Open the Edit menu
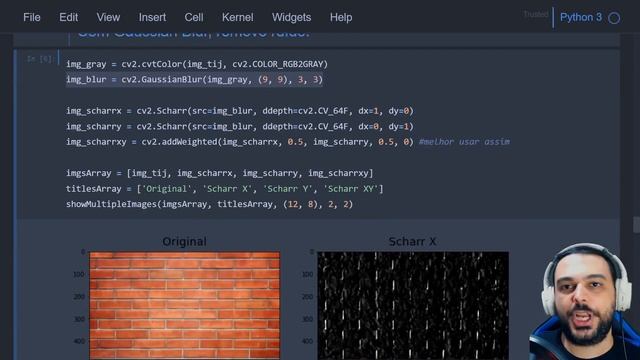 (x=68, y=18)
